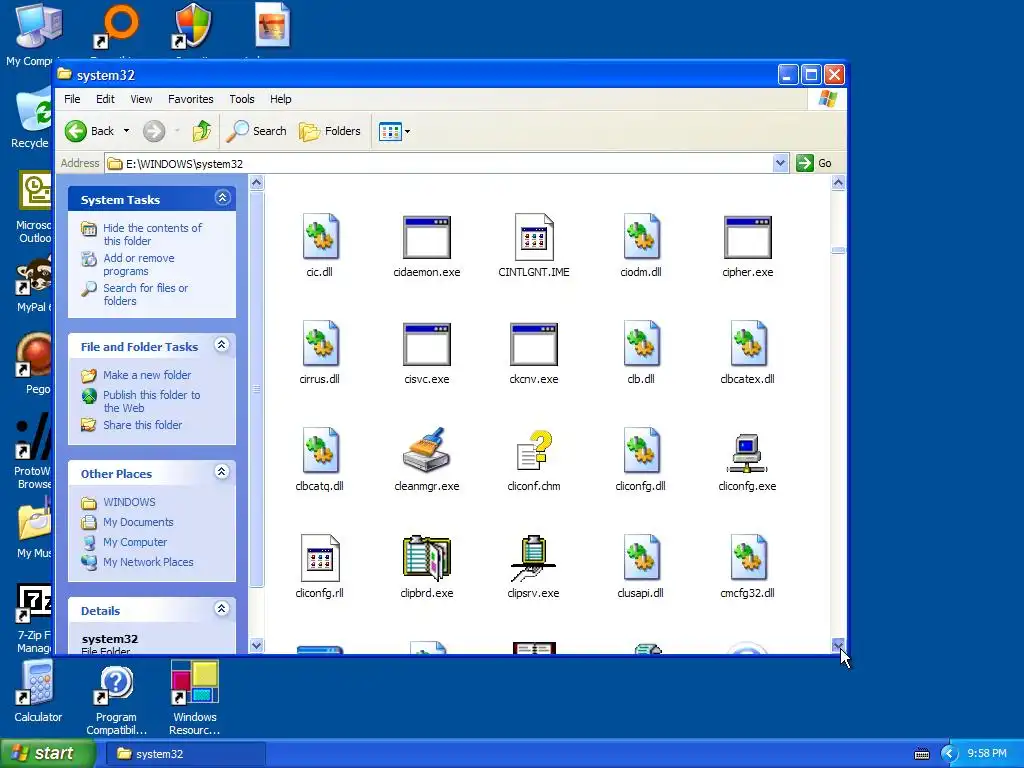Viewport: 1024px width, 768px height.
Task: Click task pane scrollbar up arrow
Action: [x=257, y=183]
